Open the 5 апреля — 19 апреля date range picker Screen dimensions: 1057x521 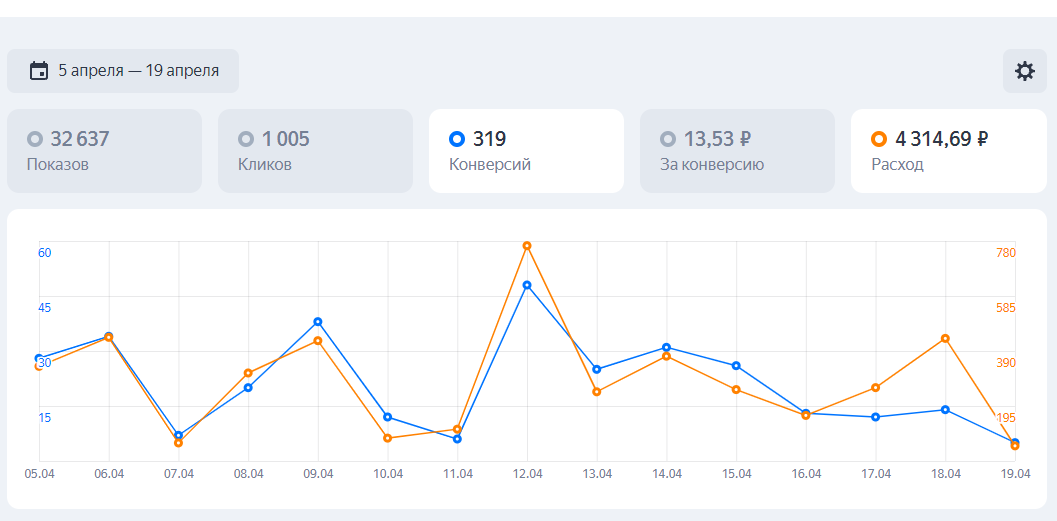coord(123,71)
